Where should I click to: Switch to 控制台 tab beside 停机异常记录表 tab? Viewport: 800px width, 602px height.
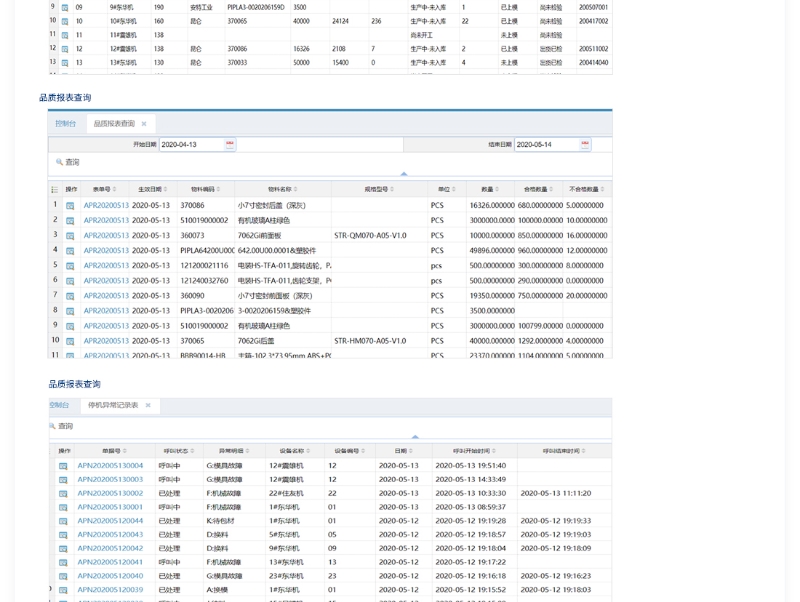(x=59, y=405)
